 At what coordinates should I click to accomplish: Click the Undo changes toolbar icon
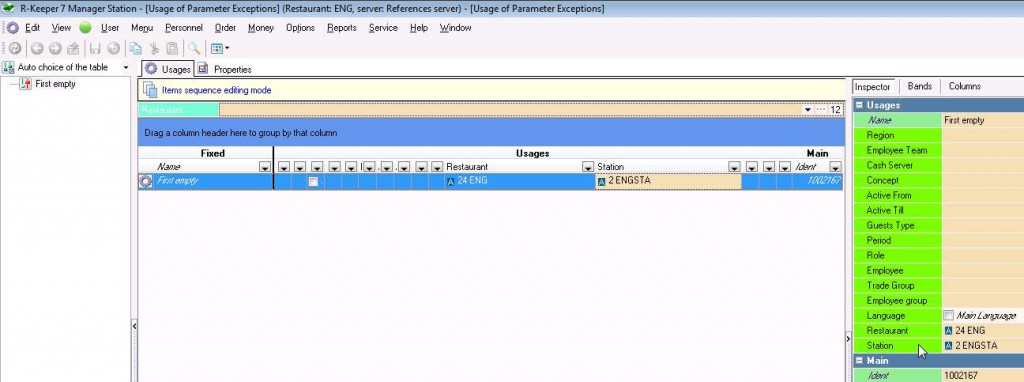point(114,48)
